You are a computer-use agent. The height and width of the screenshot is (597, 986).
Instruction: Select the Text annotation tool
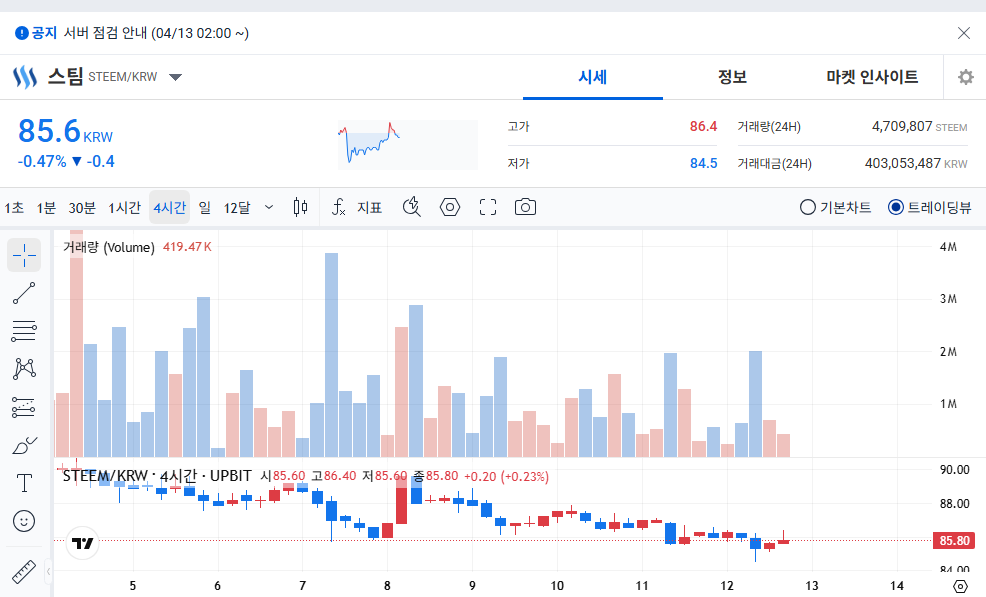24,483
